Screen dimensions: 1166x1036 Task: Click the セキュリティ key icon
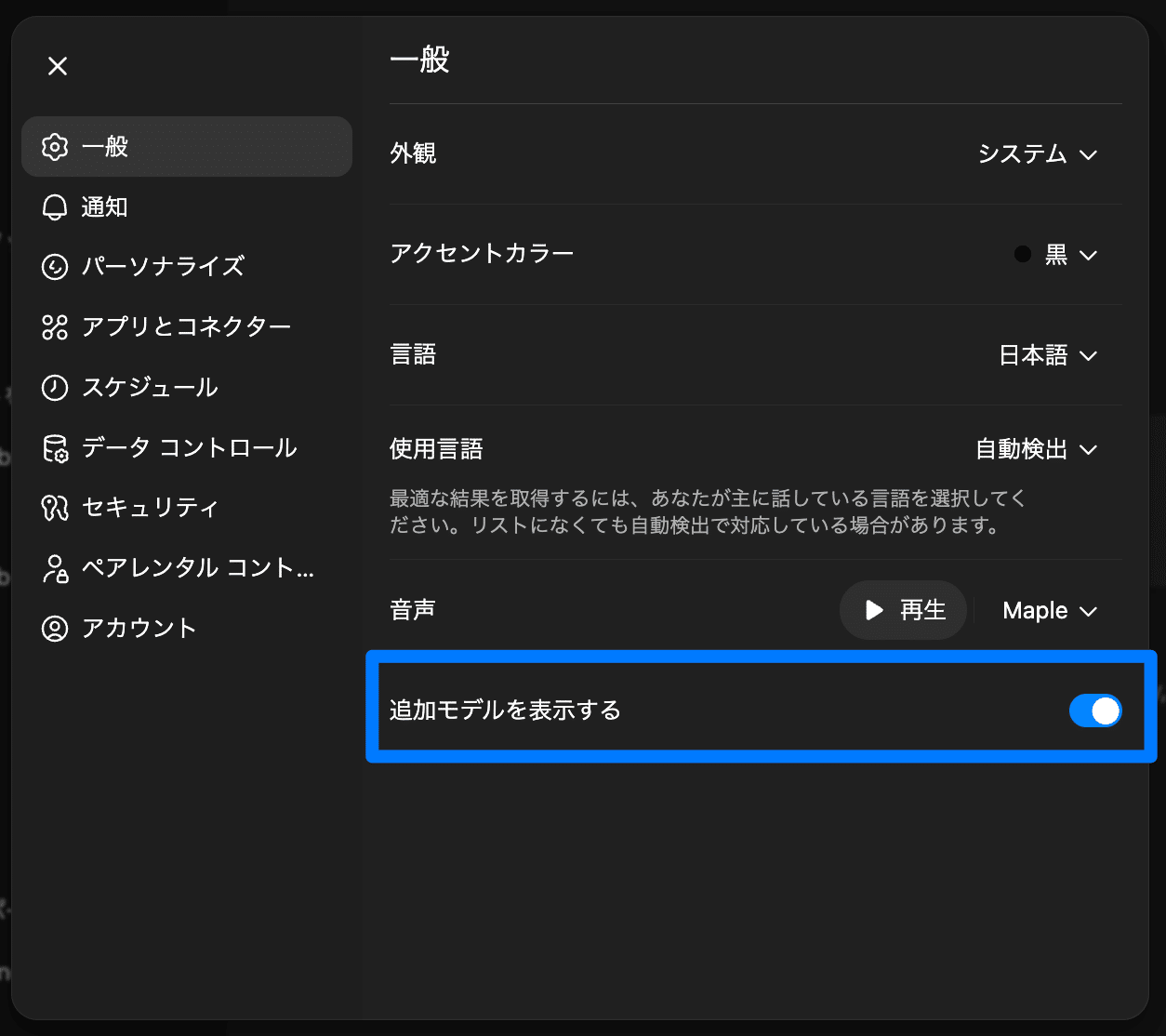(x=55, y=508)
